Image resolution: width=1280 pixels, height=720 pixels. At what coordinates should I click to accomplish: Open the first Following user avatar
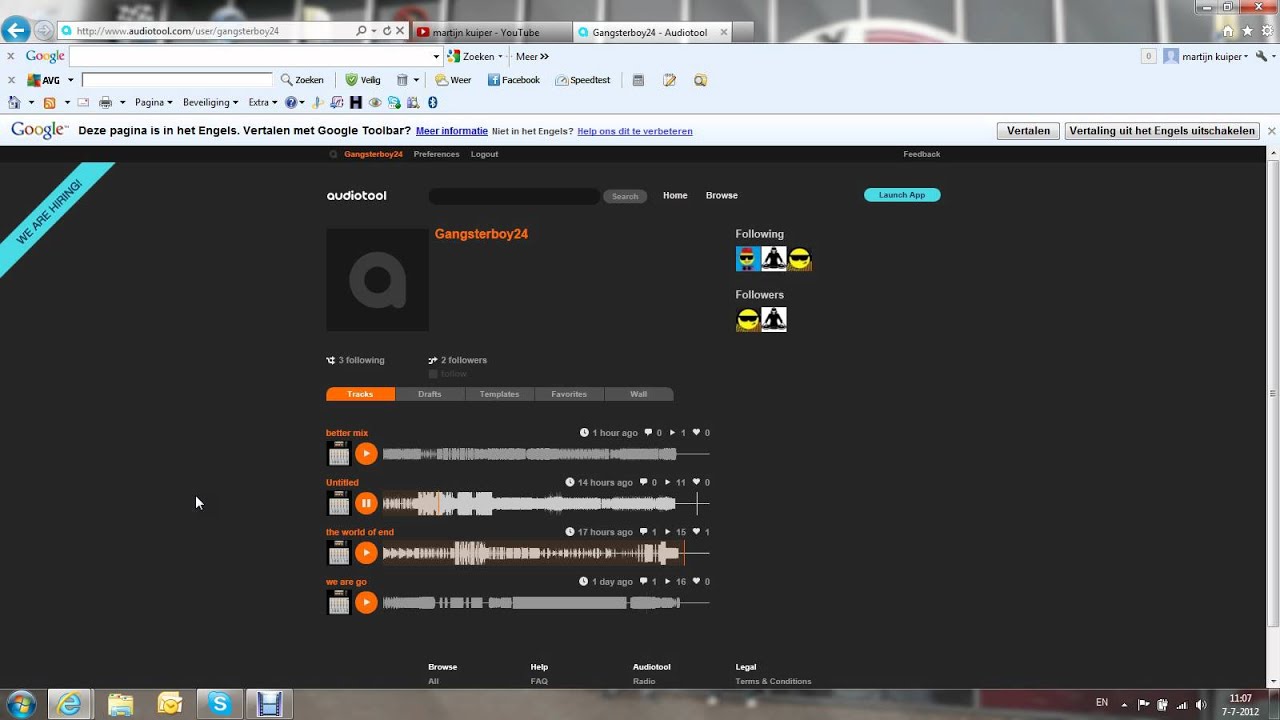pos(748,259)
